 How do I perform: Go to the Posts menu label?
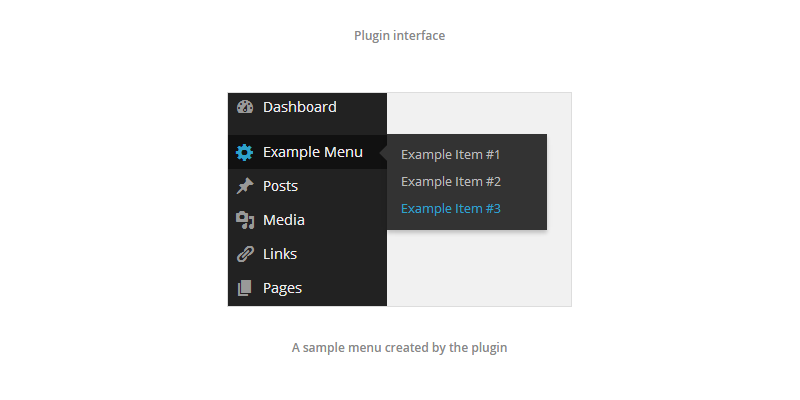point(280,186)
